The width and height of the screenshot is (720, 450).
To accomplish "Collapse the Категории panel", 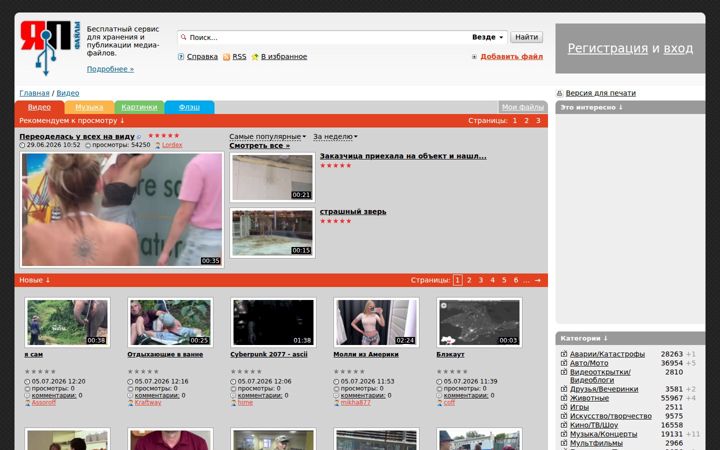I will pyautogui.click(x=584, y=338).
